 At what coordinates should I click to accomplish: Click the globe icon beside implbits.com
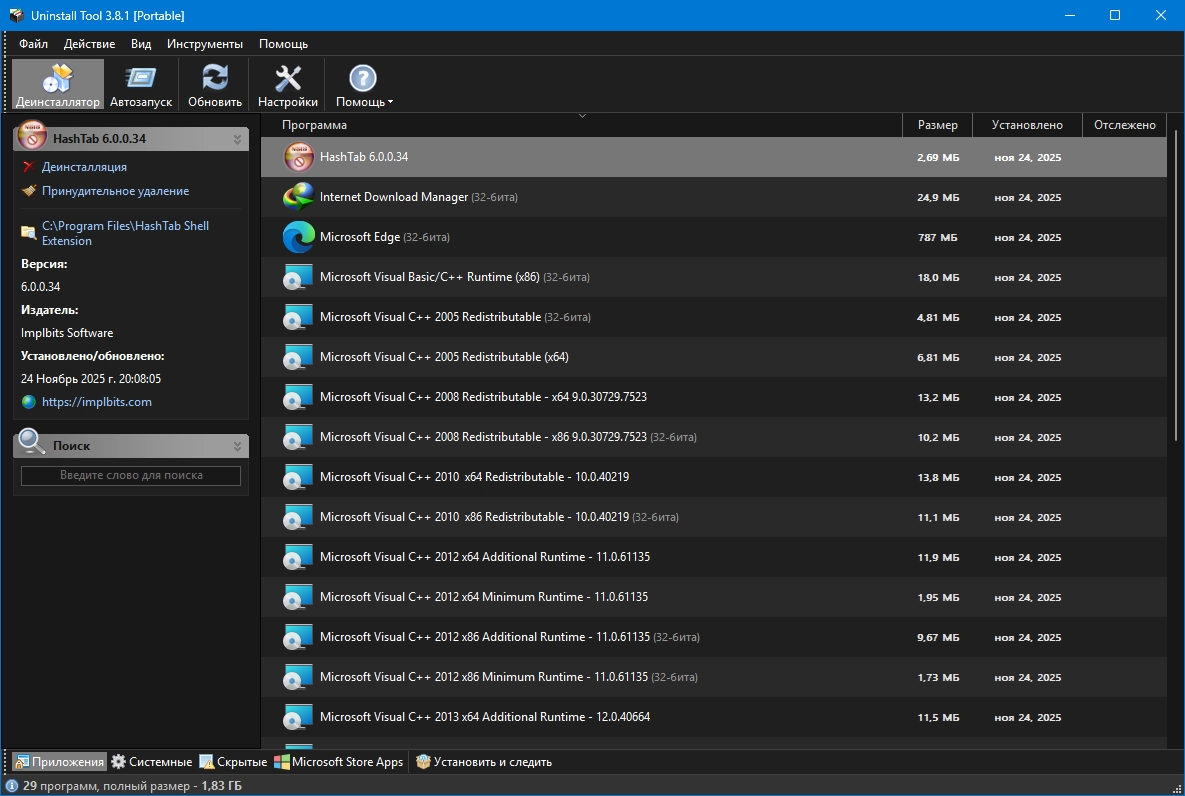coord(28,402)
